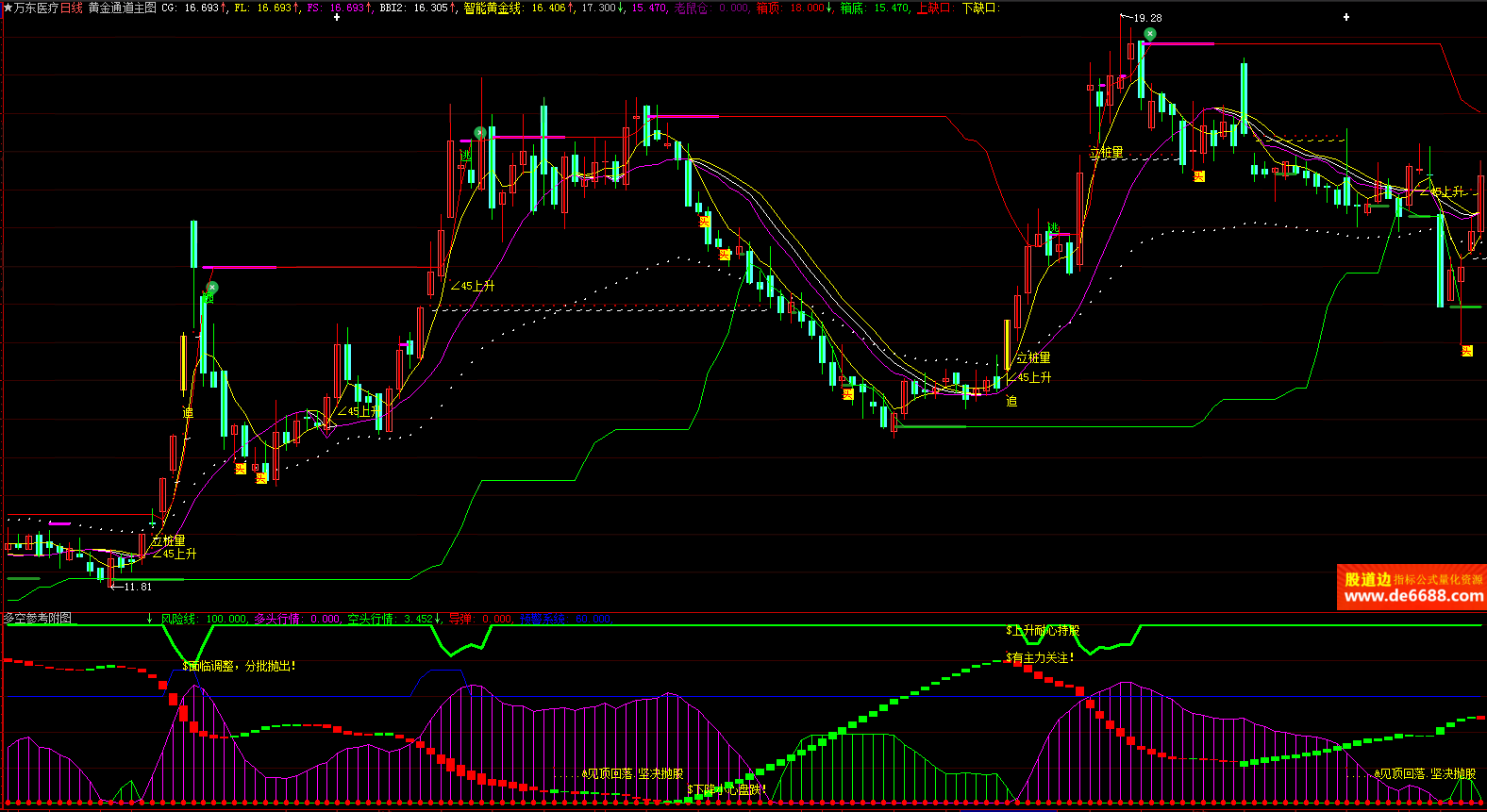The width and height of the screenshot is (1487, 812).
Task: Click the green X marker beside the 逃 label
Action: coord(479,133)
